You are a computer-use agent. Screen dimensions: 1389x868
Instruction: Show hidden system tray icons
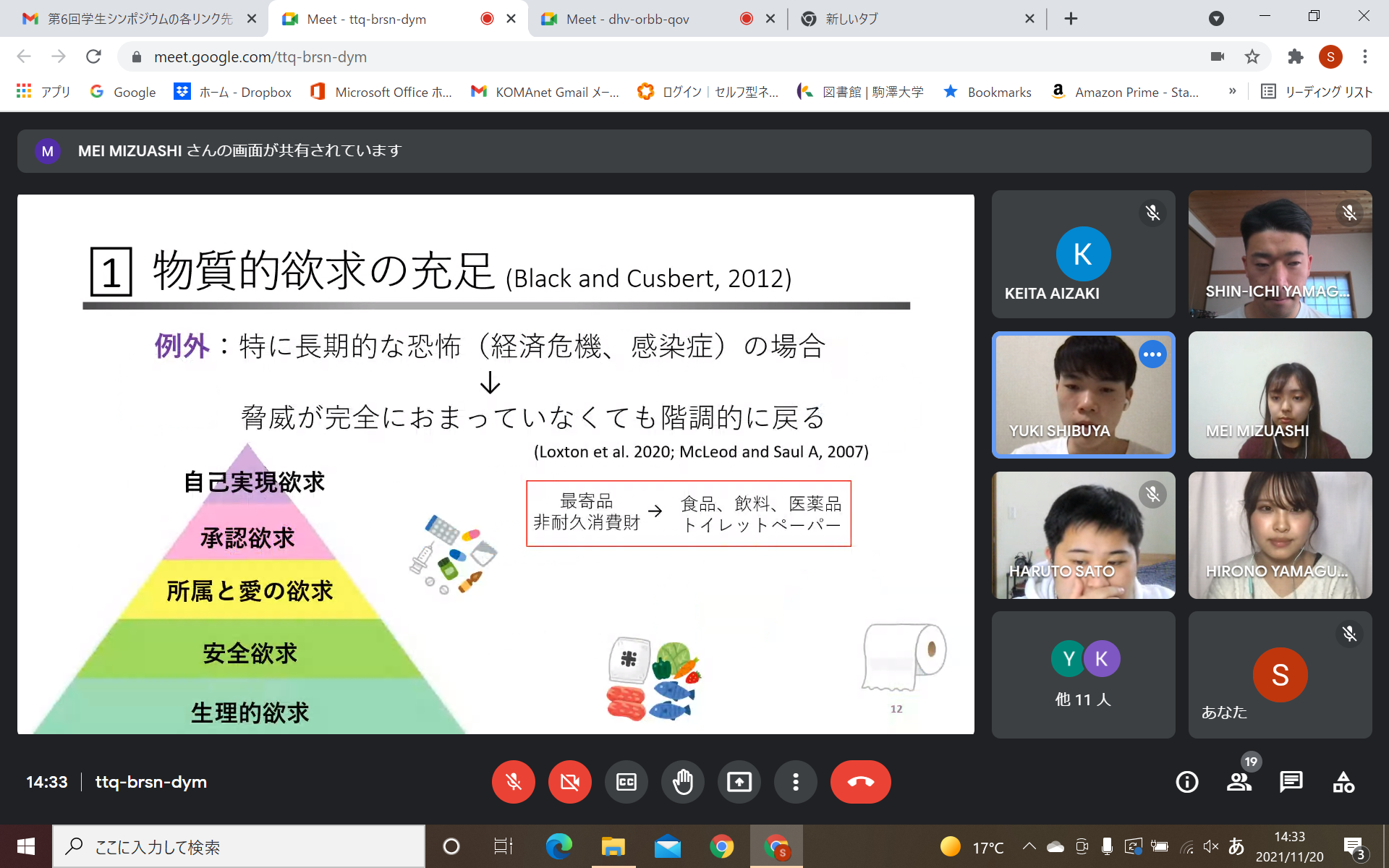tap(1029, 846)
